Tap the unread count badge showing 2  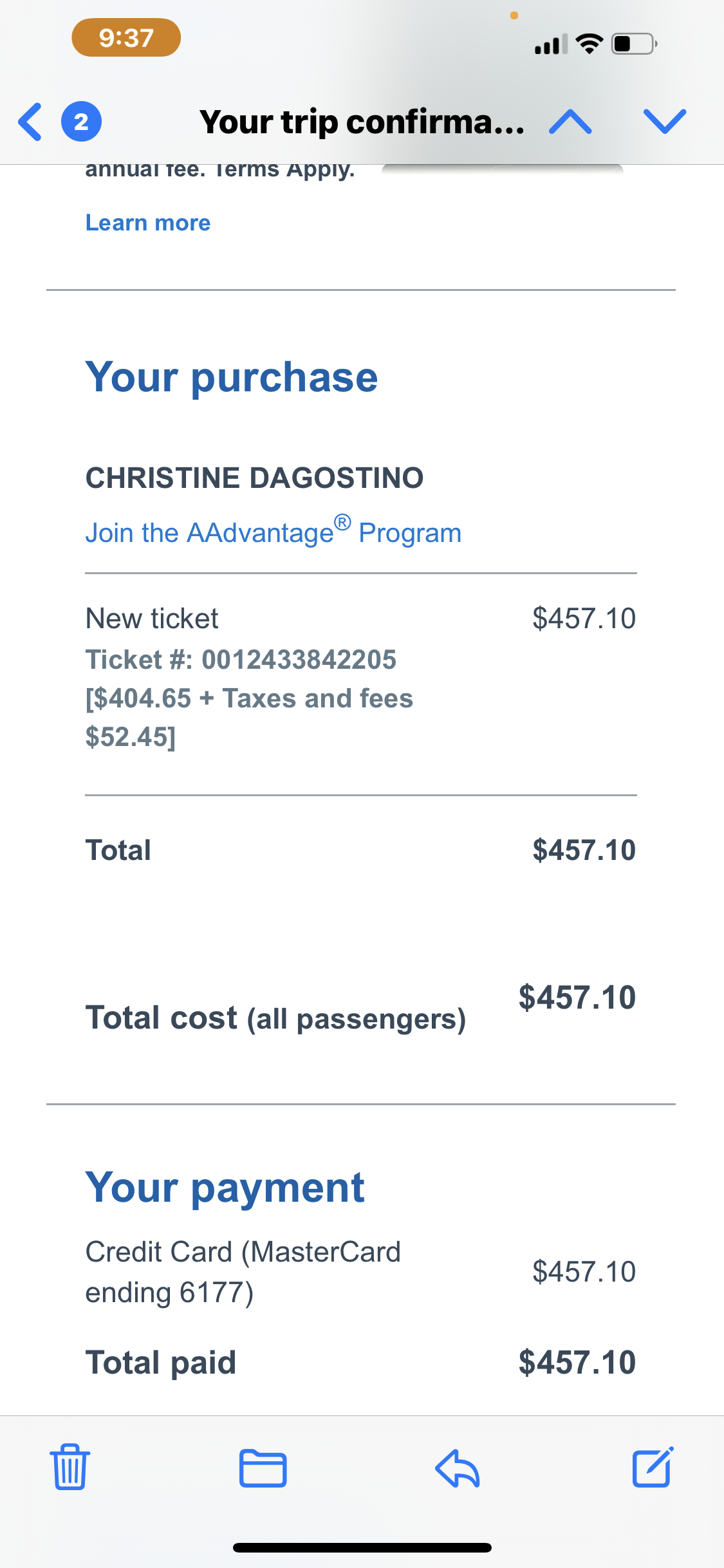click(x=81, y=122)
